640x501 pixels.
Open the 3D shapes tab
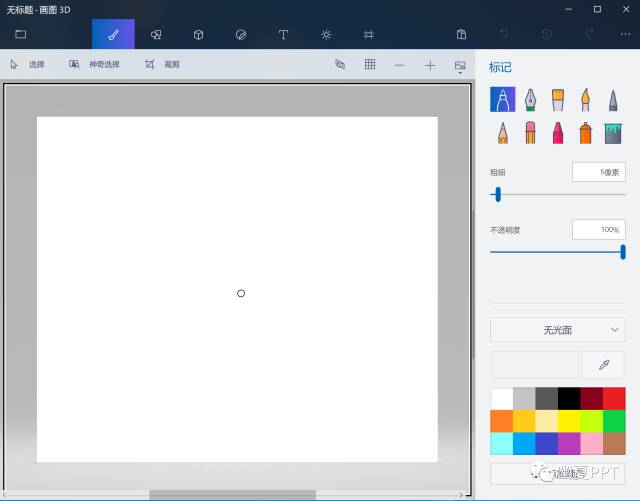click(x=198, y=34)
